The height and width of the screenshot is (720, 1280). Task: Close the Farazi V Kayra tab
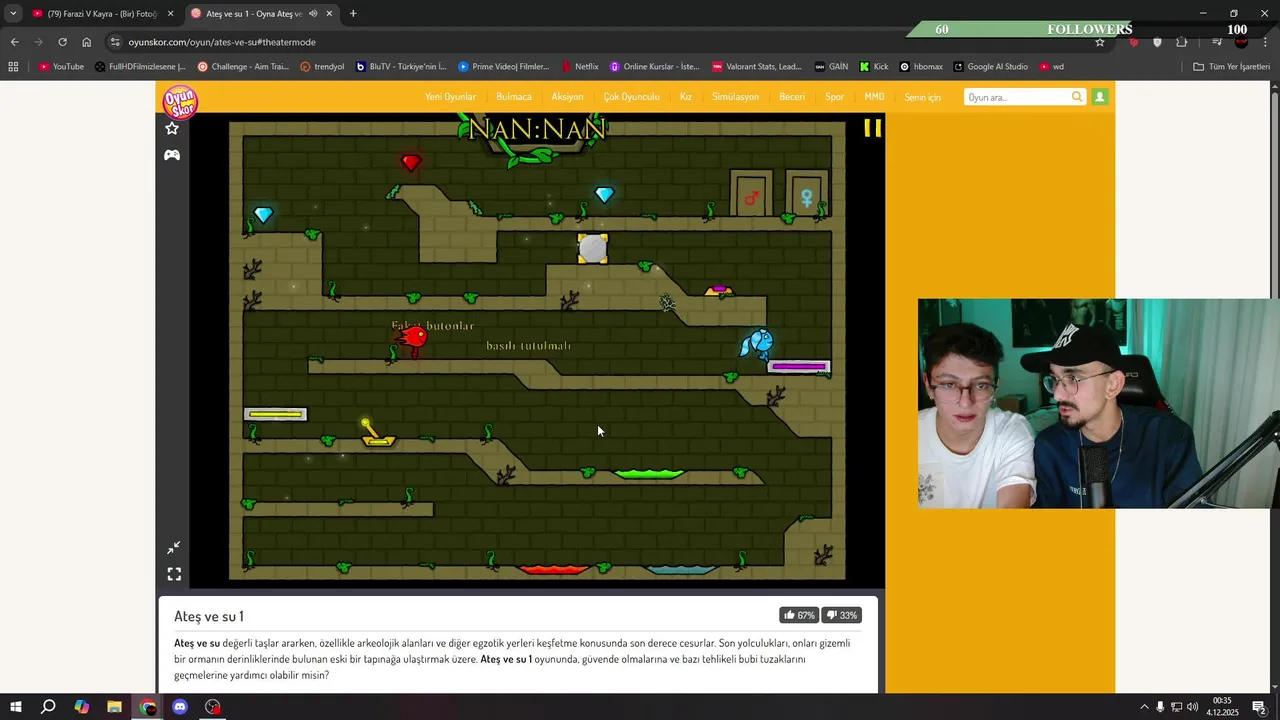pos(170,14)
